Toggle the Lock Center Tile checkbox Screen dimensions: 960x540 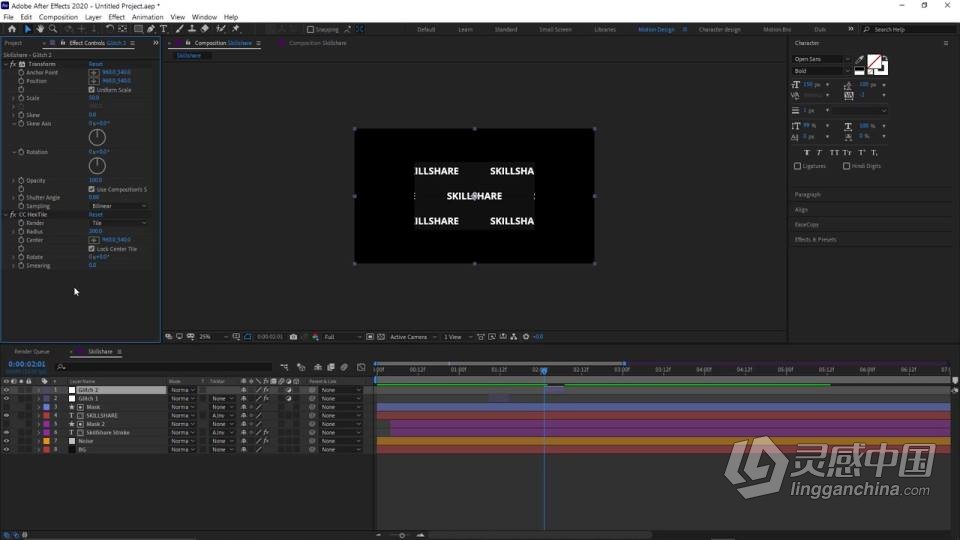tap(92, 249)
